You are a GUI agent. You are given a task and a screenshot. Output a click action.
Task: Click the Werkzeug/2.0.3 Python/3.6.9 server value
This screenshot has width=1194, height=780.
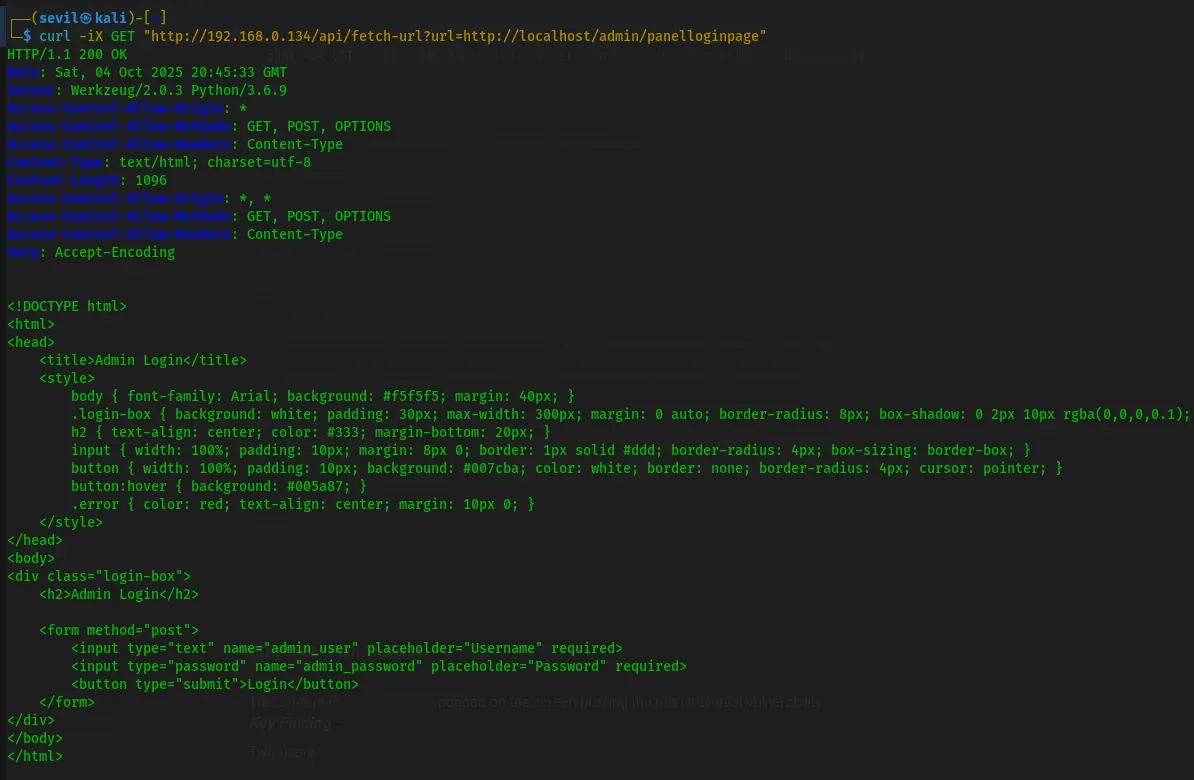pos(179,90)
